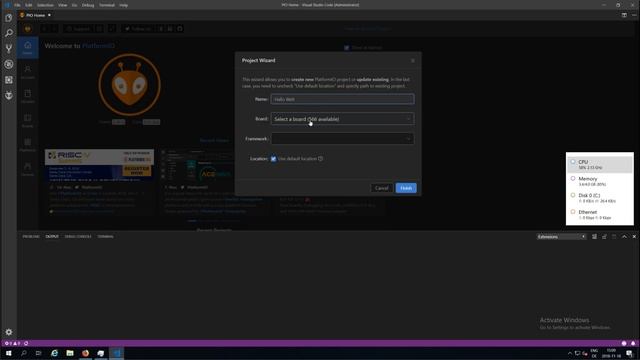Clear the output panel
640x360 pixels.
pyautogui.click(x=594, y=236)
